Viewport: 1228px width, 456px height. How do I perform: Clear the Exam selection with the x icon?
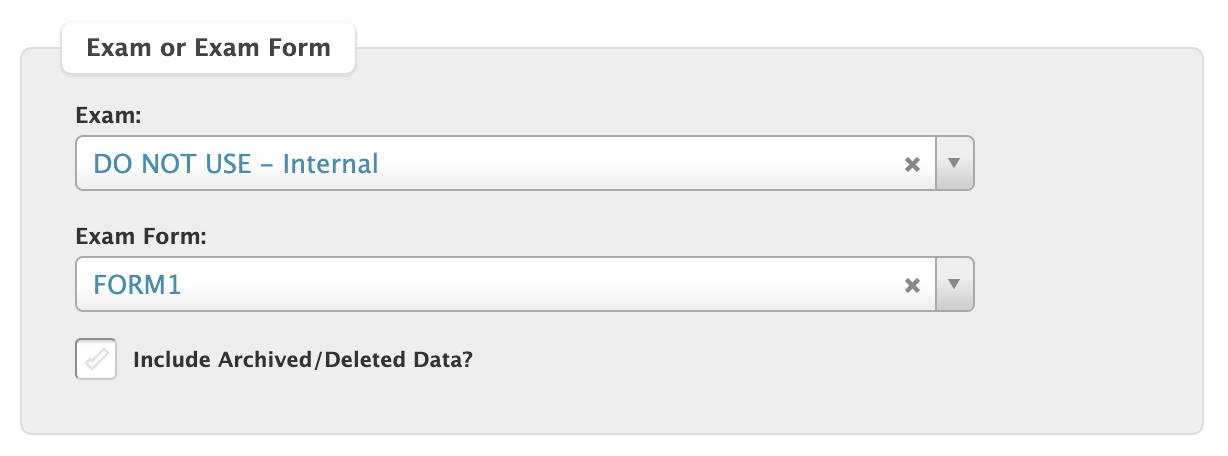click(x=912, y=165)
